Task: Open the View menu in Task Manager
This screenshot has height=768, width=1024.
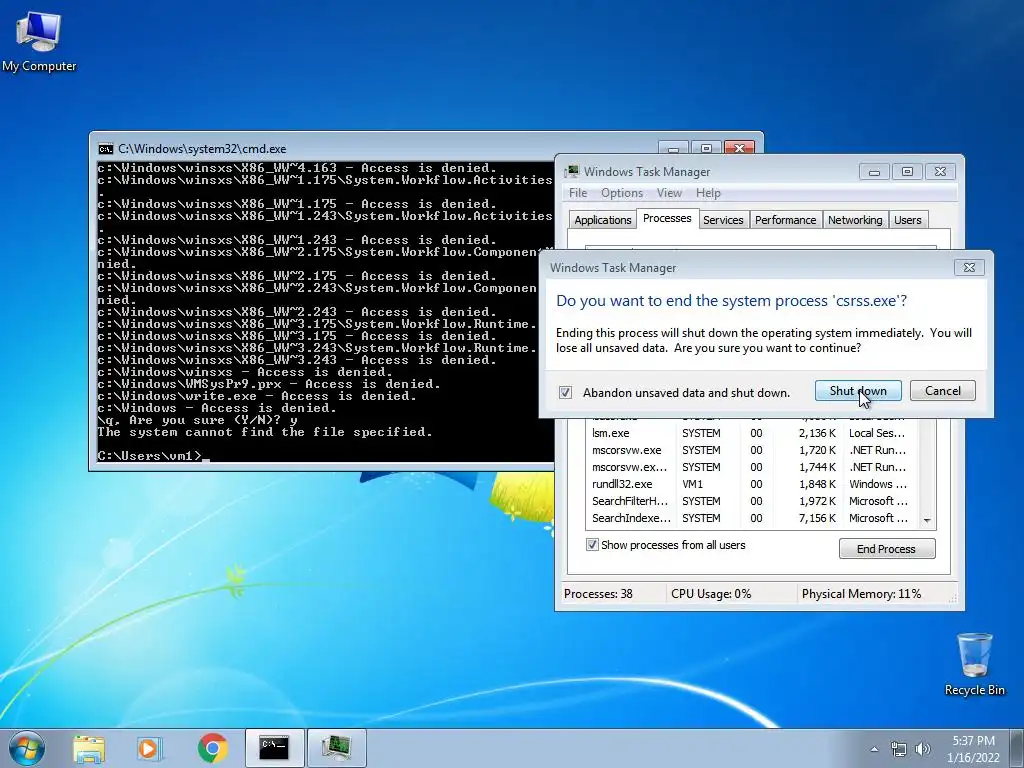Action: pos(669,193)
